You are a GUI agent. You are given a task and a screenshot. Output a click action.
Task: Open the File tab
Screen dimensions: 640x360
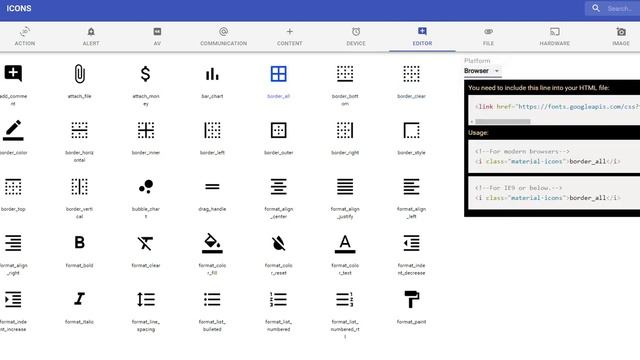click(x=489, y=36)
